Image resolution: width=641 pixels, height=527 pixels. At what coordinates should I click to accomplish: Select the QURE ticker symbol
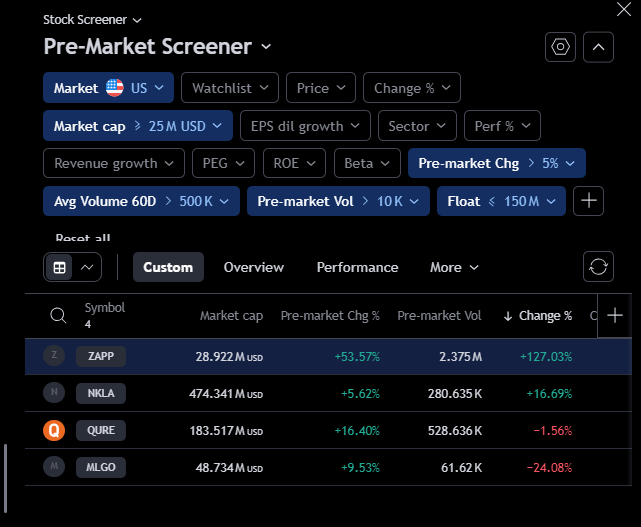point(101,431)
